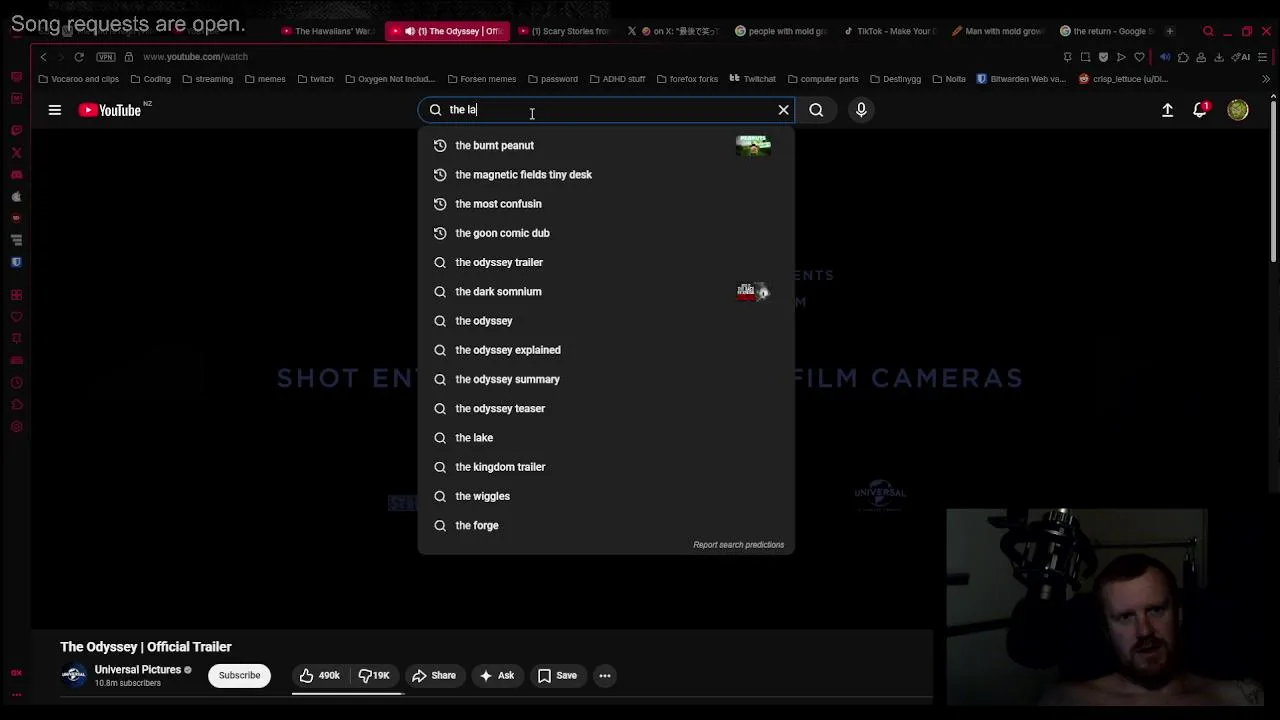Select suggestion 'the kingdom trailer'
The width and height of the screenshot is (1280, 720).
tap(606, 467)
